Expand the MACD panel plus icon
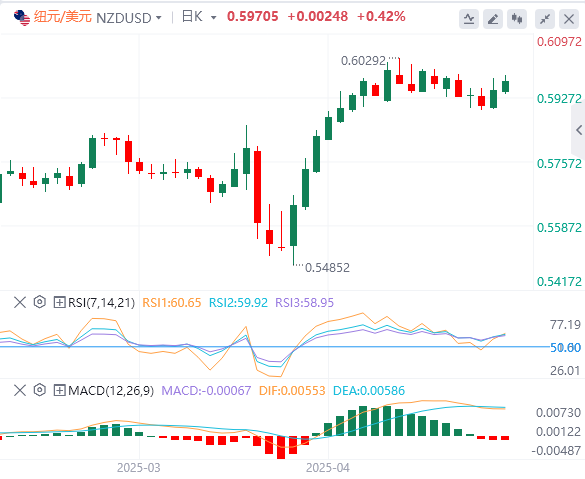This screenshot has height=479, width=585. [59, 391]
